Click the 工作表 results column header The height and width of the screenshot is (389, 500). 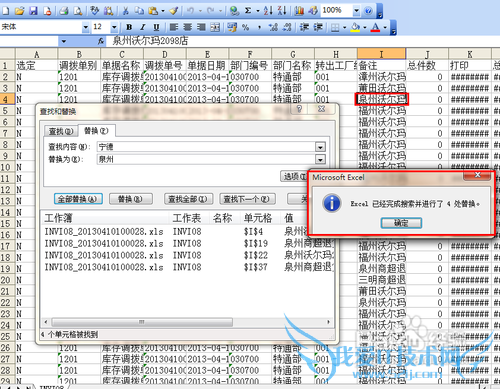187,218
